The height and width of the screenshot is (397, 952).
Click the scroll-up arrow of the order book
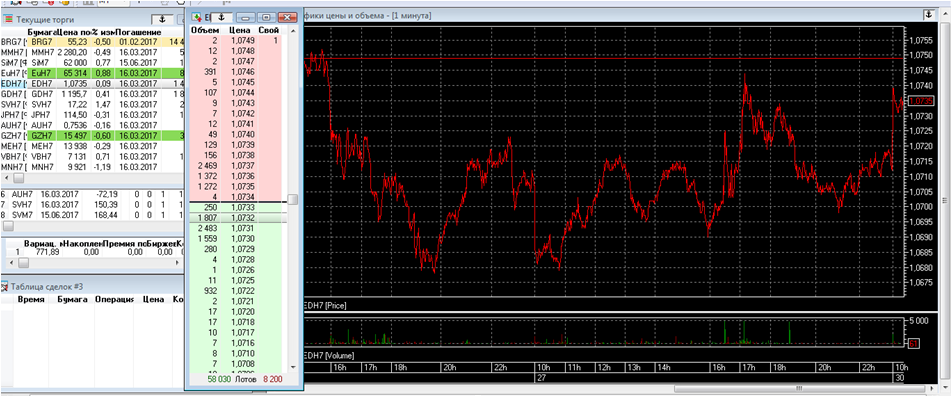293,30
